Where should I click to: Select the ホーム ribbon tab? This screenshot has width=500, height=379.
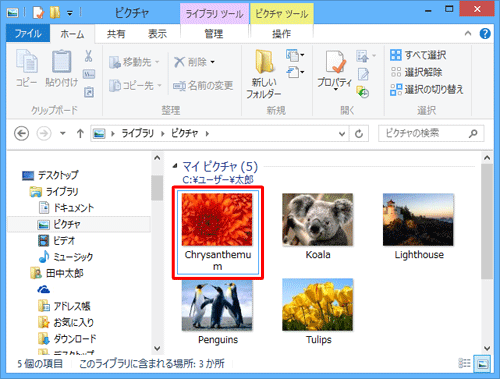point(72,34)
